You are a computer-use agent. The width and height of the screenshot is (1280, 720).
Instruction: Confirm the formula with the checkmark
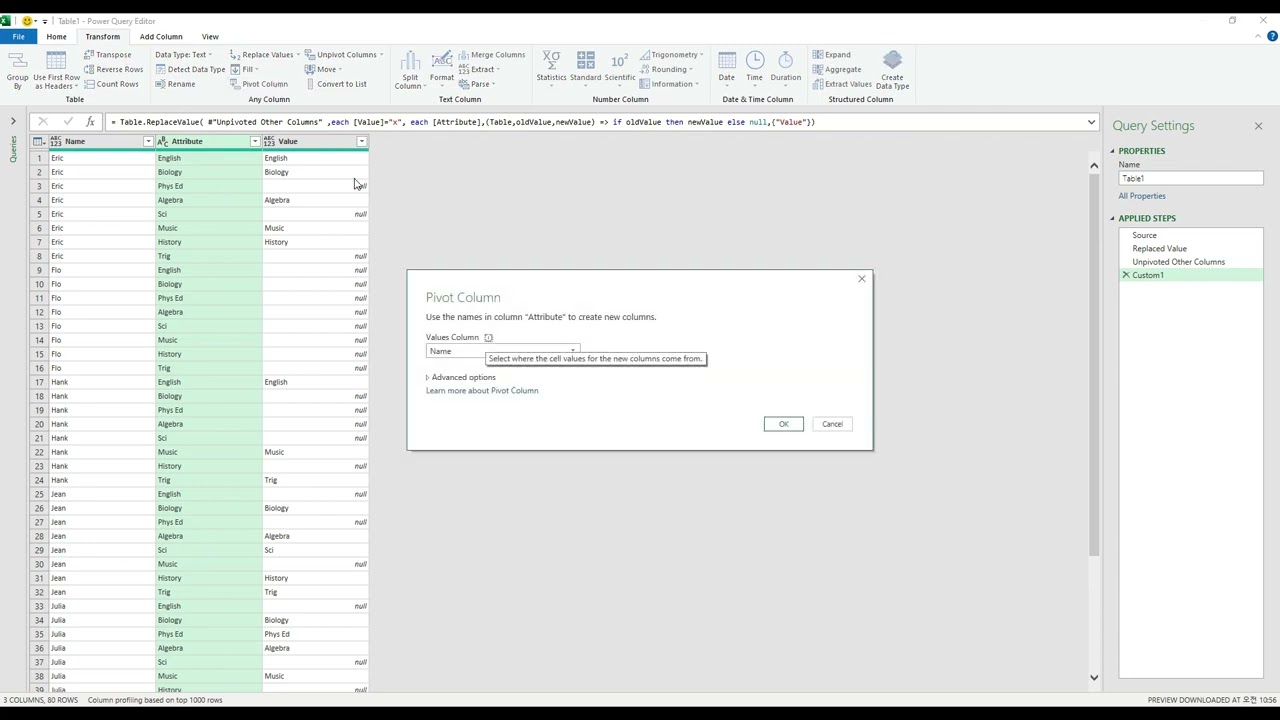(67, 122)
